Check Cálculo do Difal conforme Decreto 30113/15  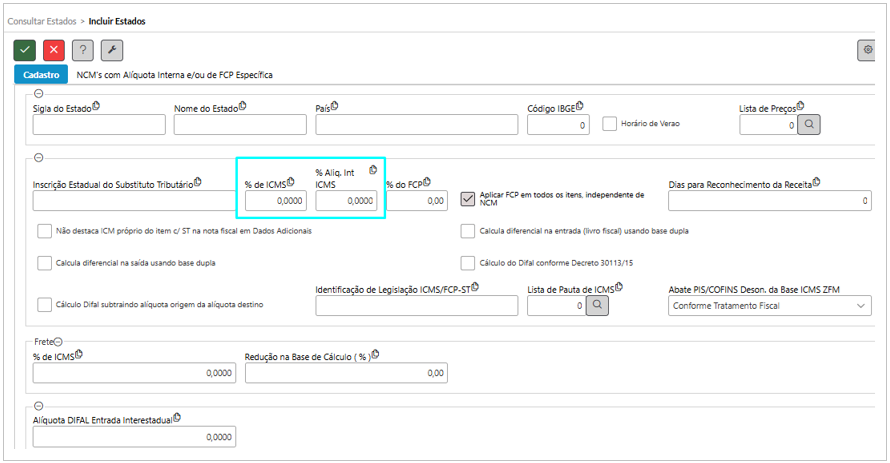coord(468,263)
